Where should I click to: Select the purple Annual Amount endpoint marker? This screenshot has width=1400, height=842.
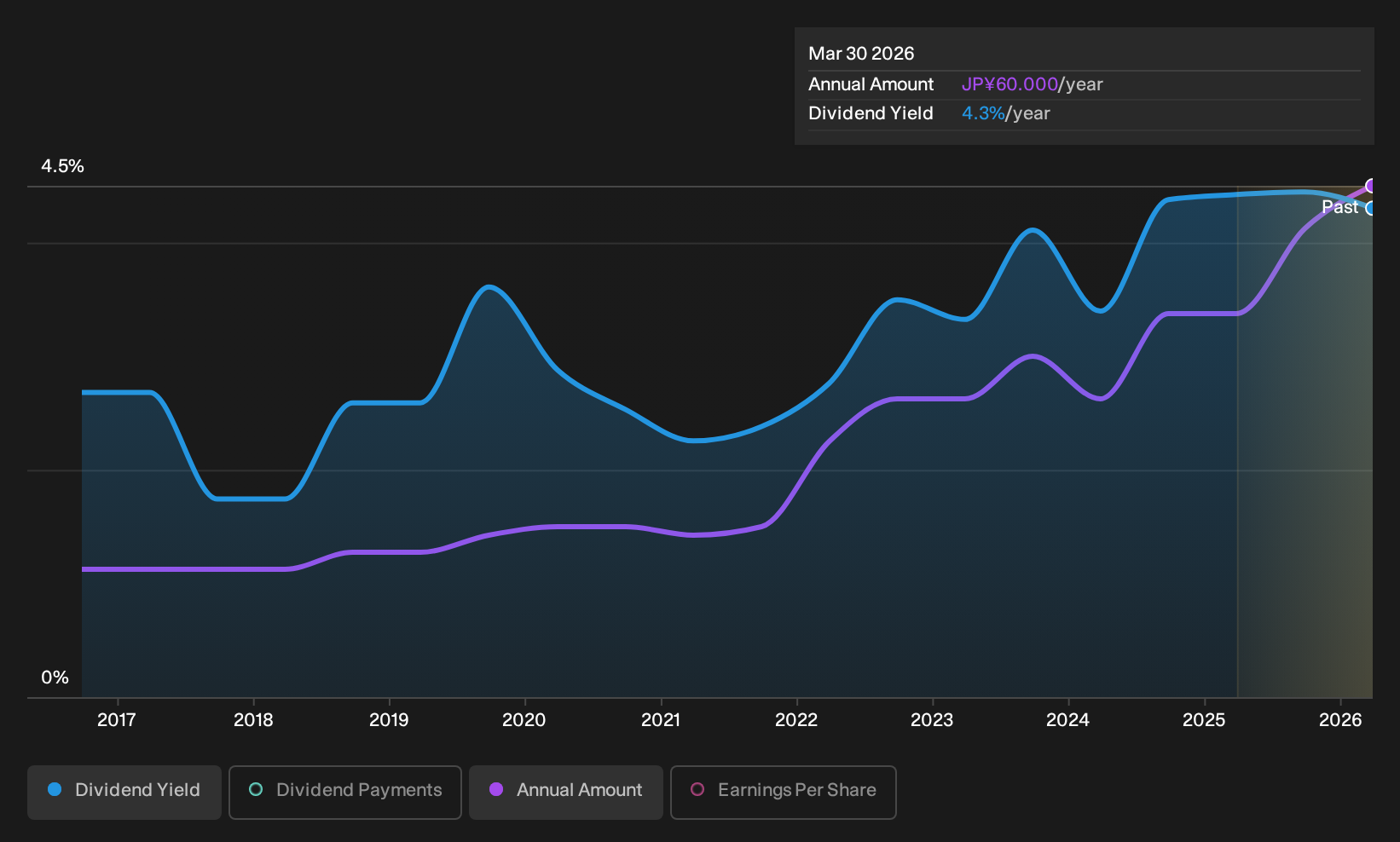[x=1371, y=186]
